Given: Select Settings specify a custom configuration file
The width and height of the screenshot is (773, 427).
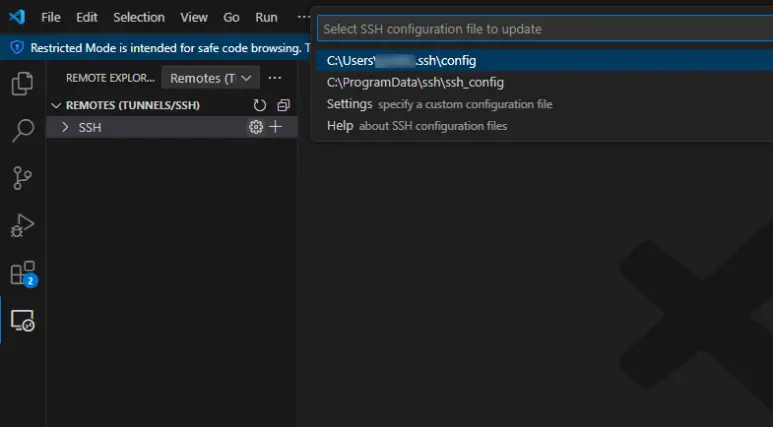Looking at the screenshot, I should (544, 104).
